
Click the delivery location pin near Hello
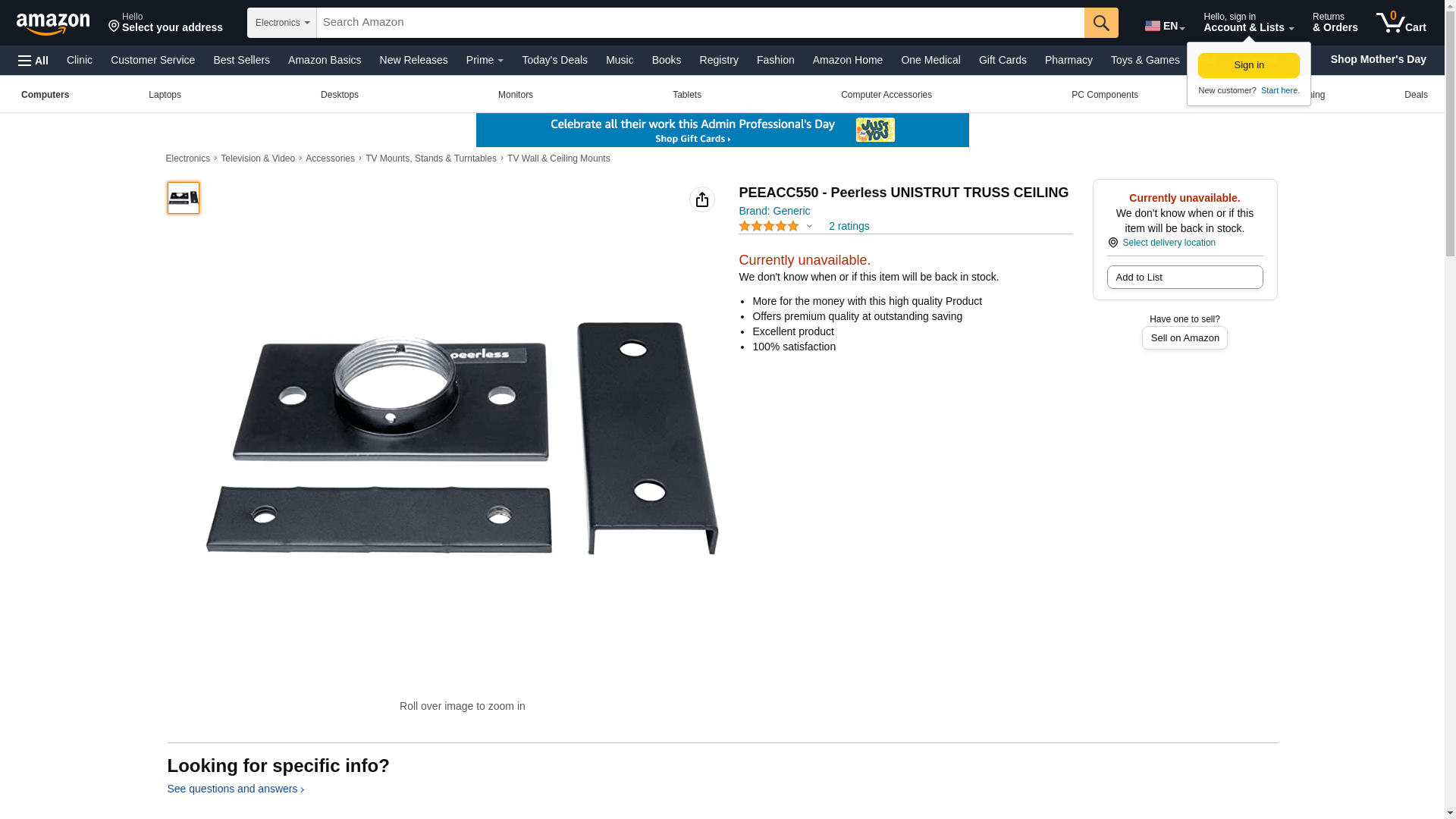tap(114, 27)
